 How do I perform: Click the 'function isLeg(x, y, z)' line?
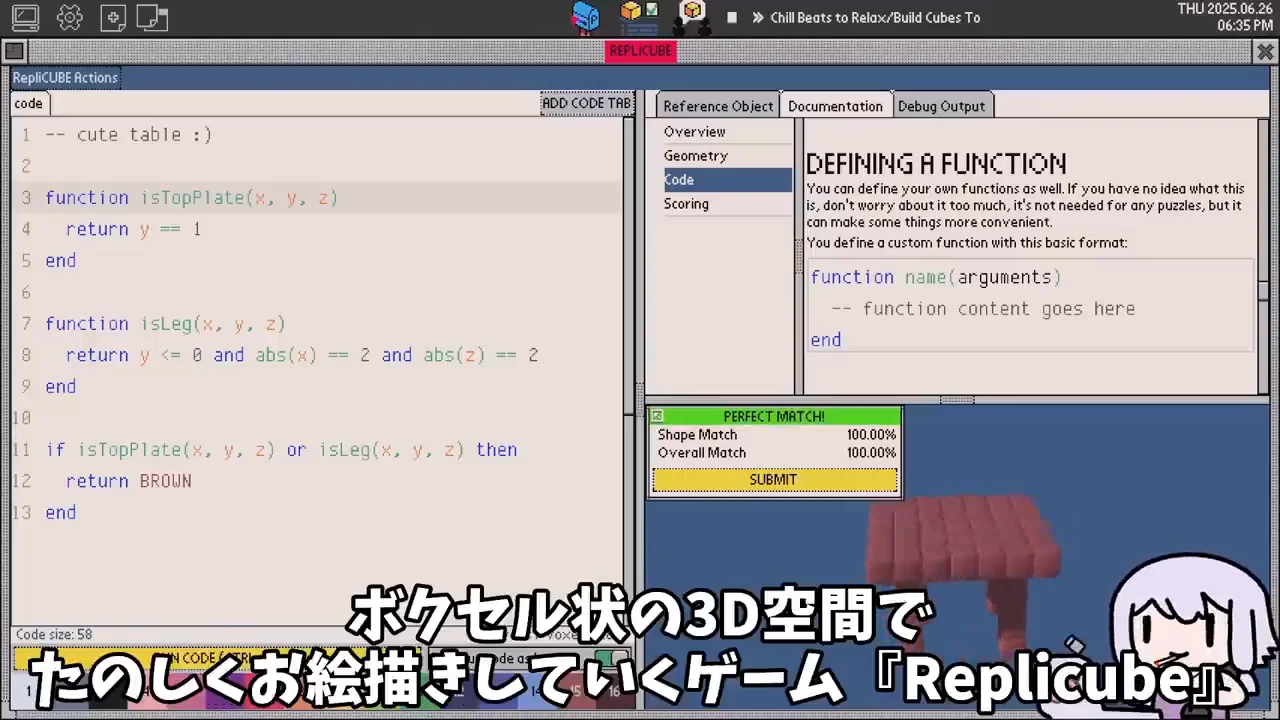click(x=165, y=324)
